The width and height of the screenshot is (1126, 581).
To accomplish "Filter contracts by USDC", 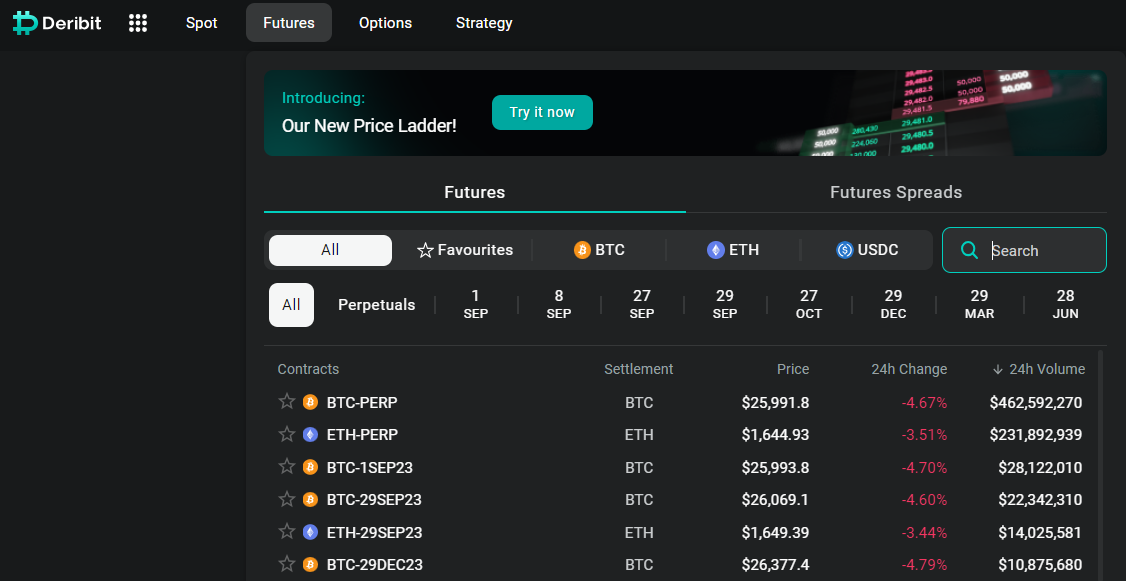I will [x=867, y=250].
